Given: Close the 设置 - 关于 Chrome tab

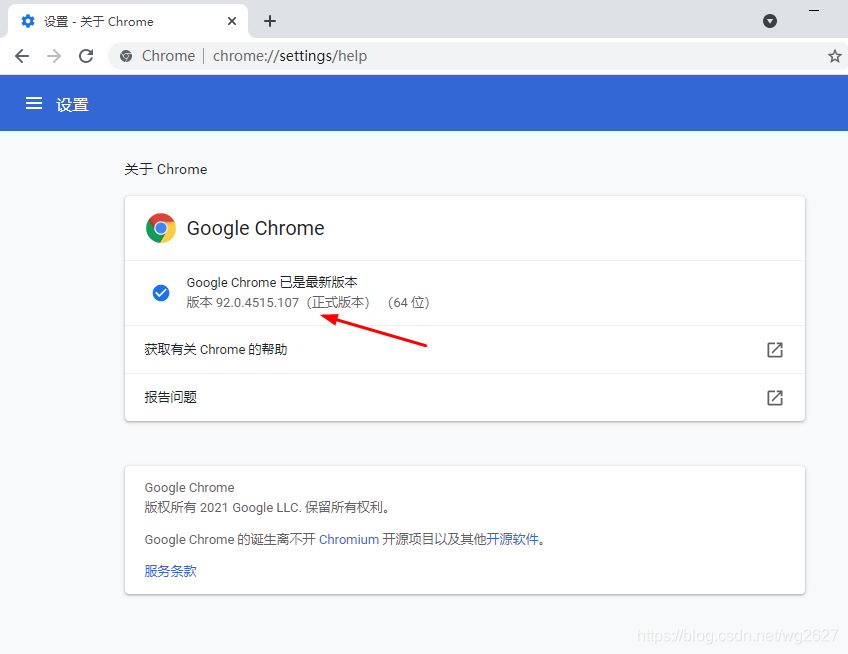Looking at the screenshot, I should [231, 21].
